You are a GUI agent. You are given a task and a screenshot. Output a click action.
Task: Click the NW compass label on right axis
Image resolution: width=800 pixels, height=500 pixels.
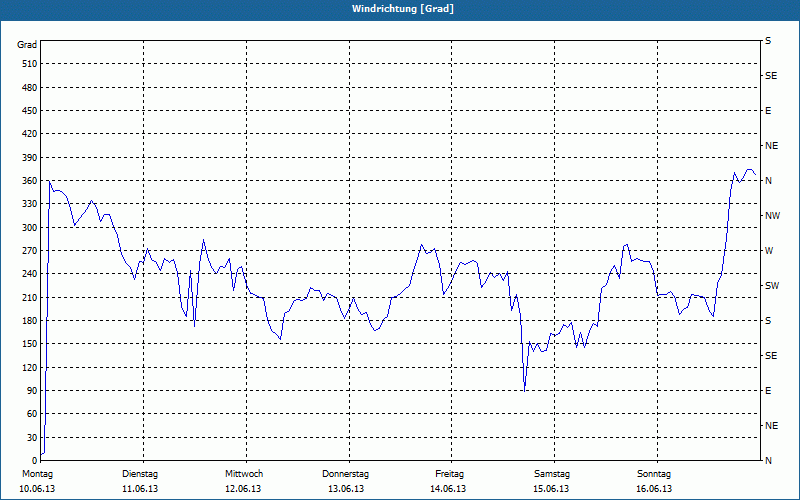pos(772,216)
